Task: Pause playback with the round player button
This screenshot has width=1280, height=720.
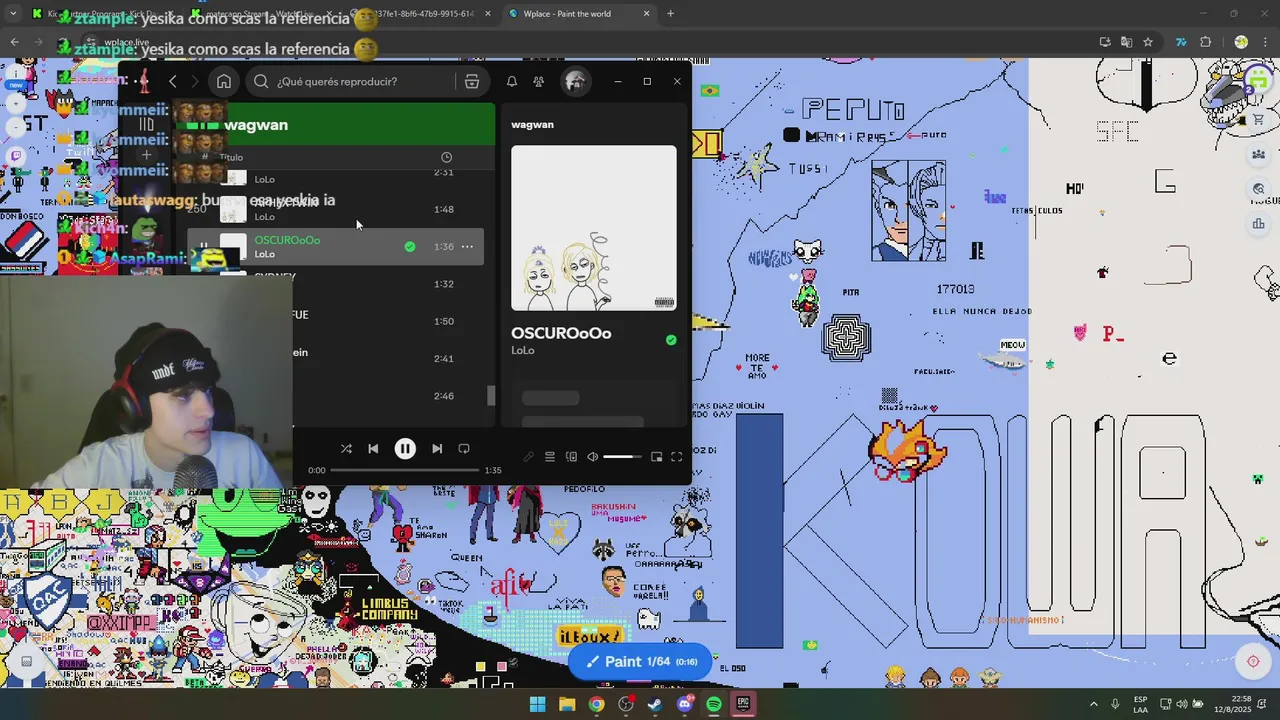Action: point(405,449)
